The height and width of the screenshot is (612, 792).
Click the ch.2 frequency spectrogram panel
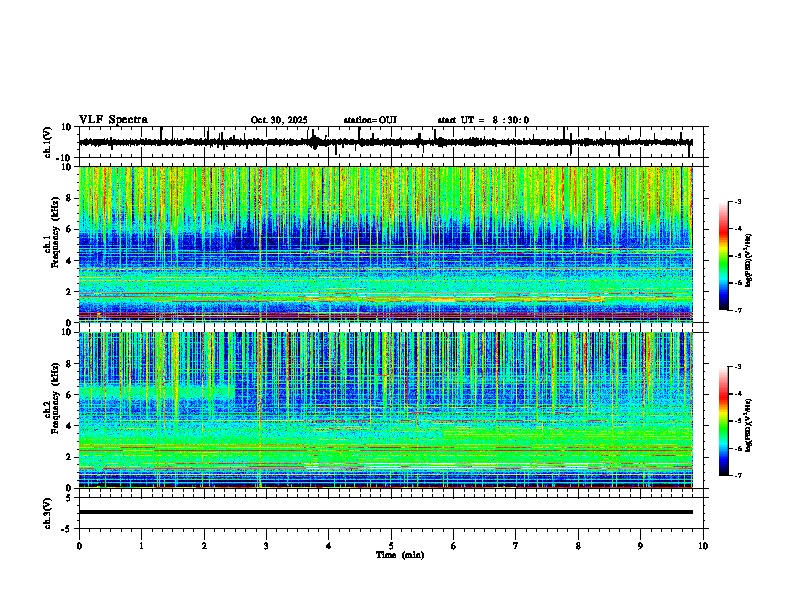[x=385, y=410]
